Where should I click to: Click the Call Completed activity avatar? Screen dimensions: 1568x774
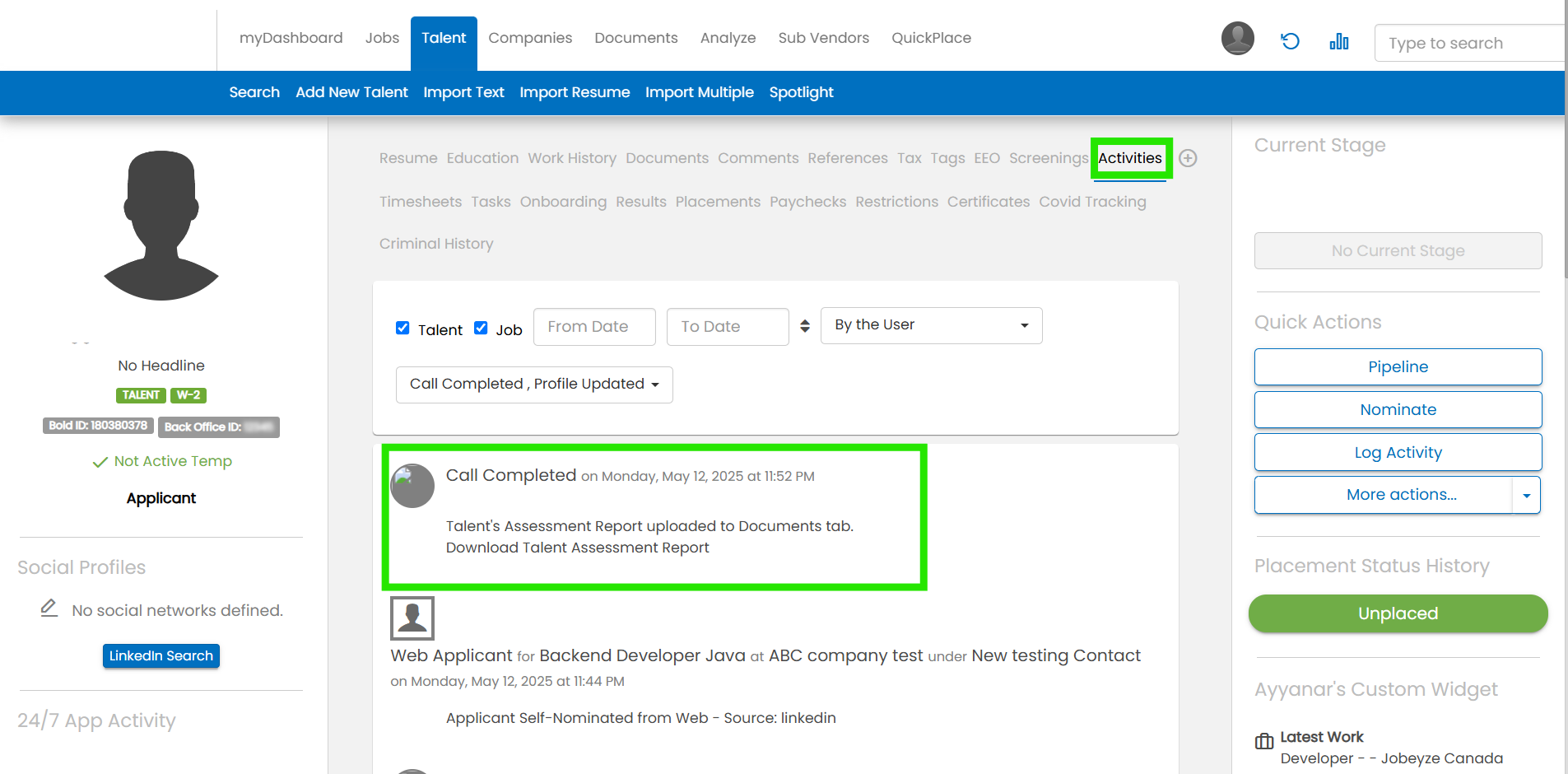(x=412, y=486)
